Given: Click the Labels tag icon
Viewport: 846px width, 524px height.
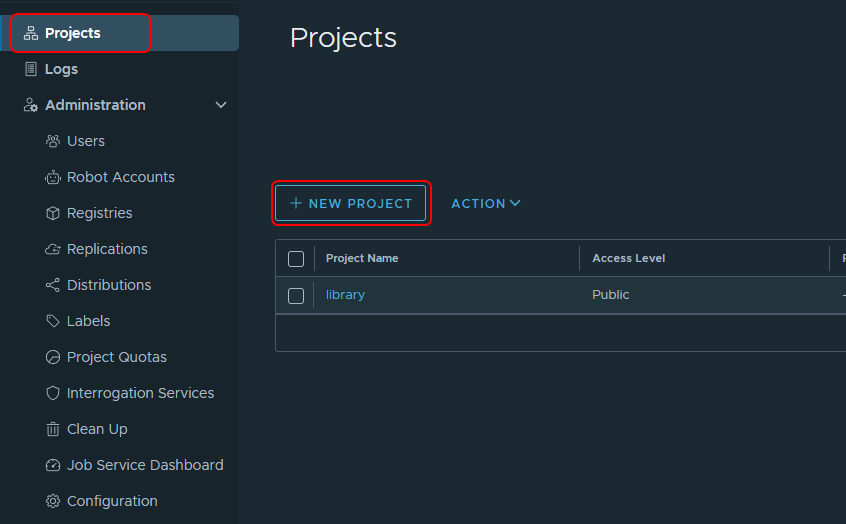Looking at the screenshot, I should click(53, 321).
